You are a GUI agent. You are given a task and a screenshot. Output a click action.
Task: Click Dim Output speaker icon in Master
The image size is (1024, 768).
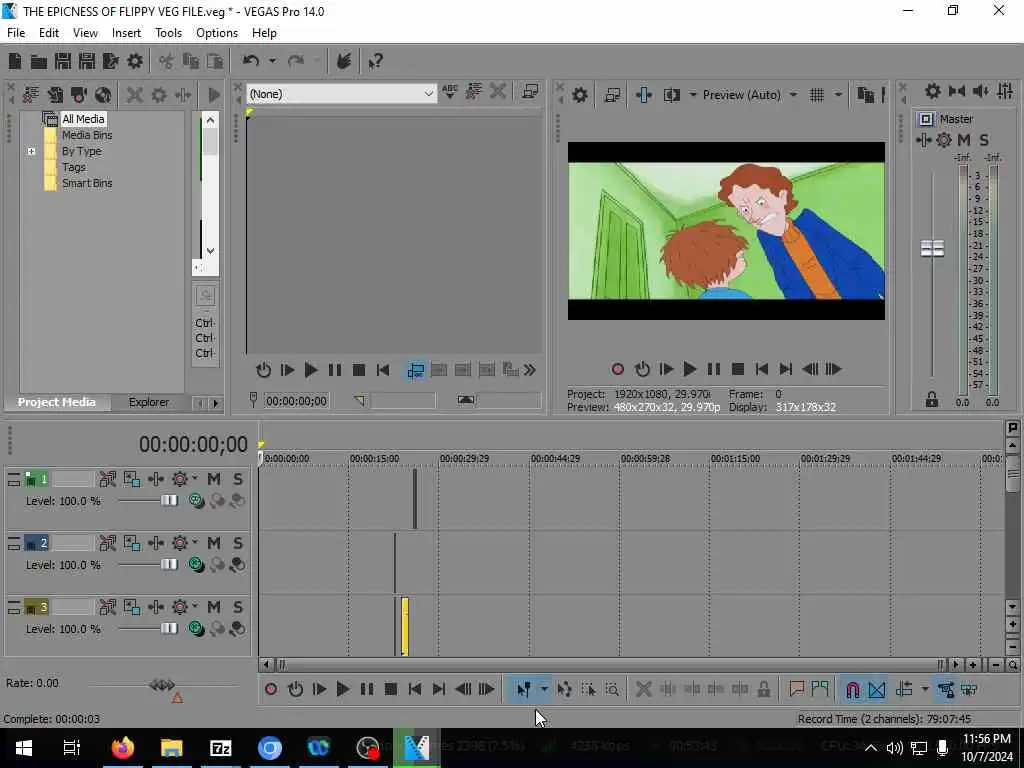click(981, 91)
